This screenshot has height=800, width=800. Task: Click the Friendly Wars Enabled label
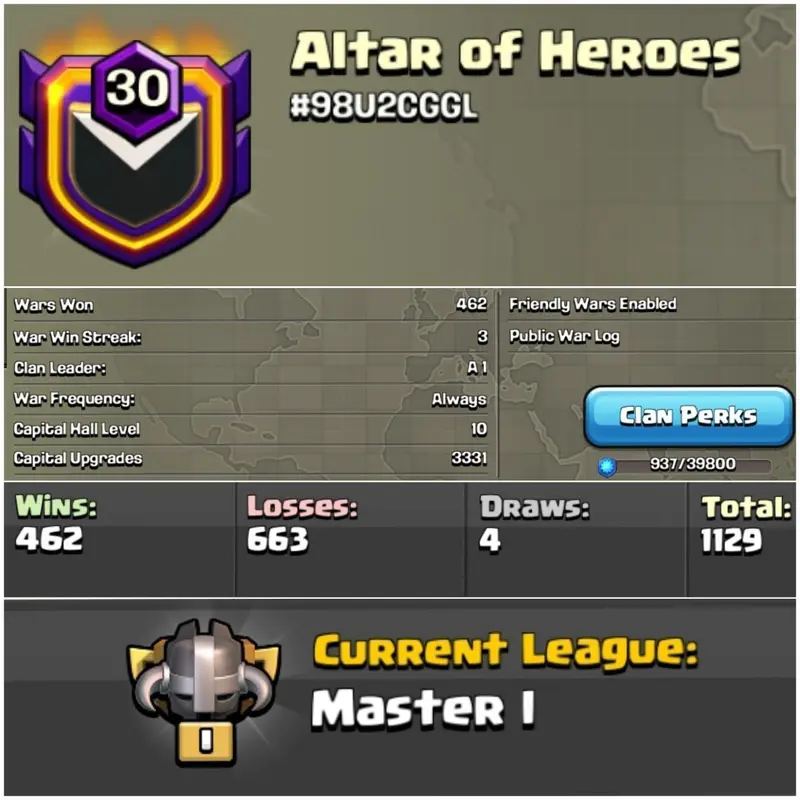[x=593, y=305]
